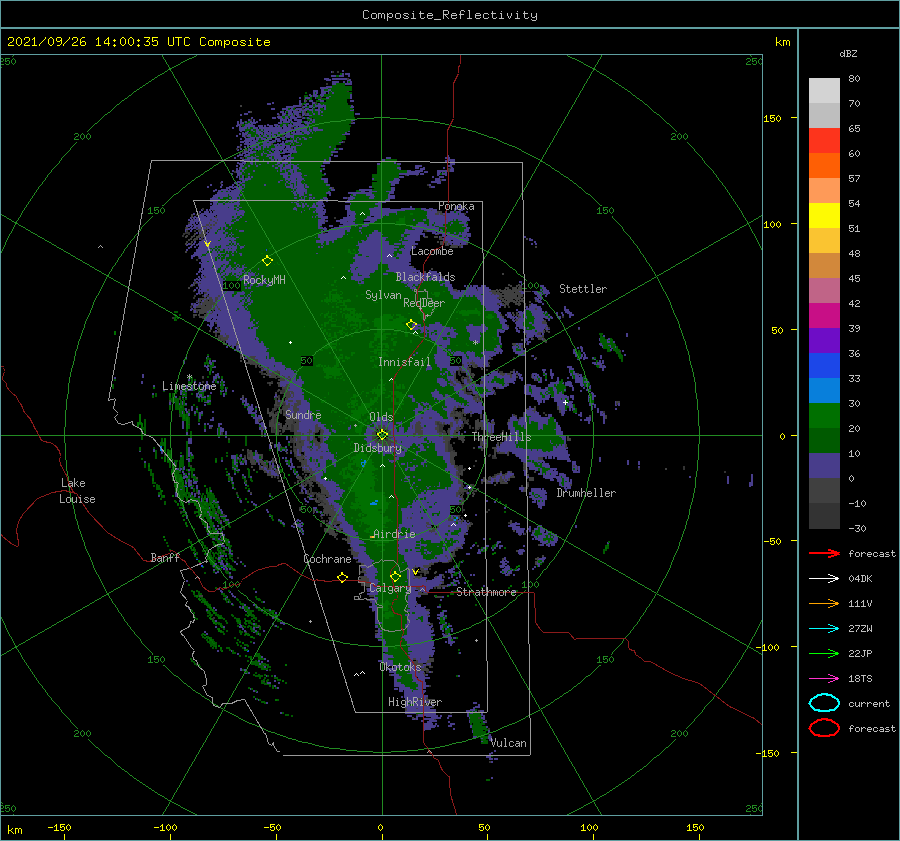Select the violet 36-39 dBZ swatch
This screenshot has width=900, height=841.
tap(824, 341)
